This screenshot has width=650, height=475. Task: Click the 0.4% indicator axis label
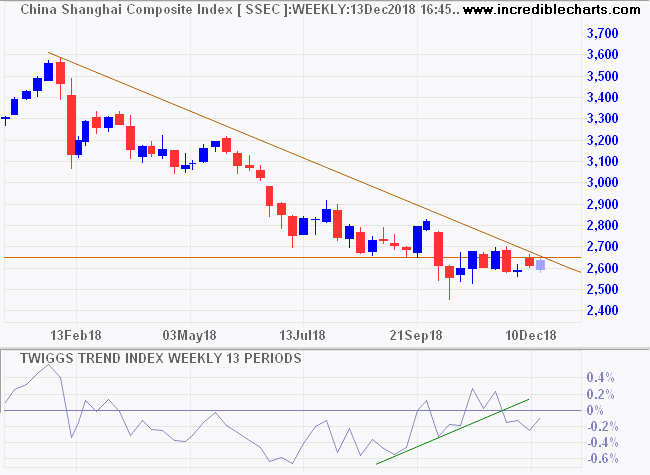[x=600, y=378]
